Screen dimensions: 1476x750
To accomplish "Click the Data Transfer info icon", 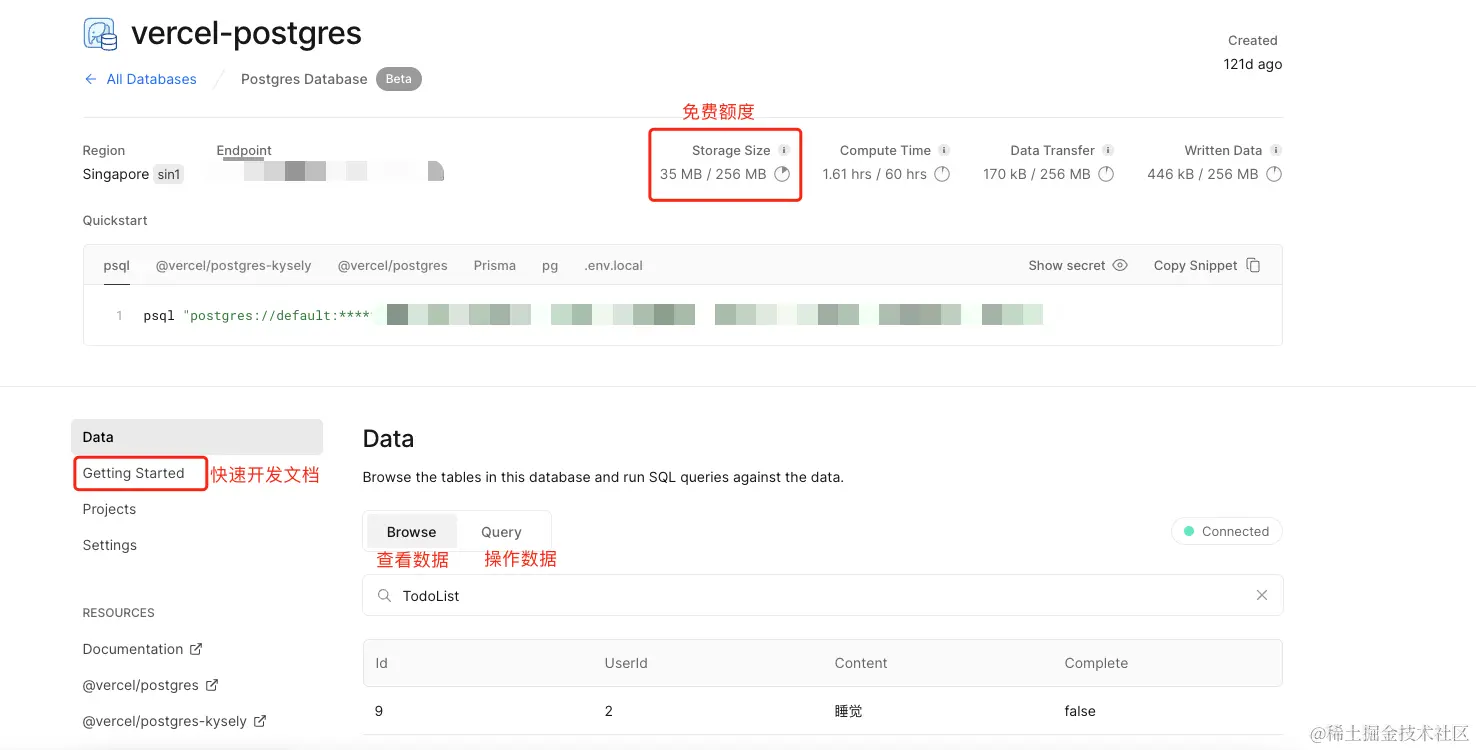I will [x=1108, y=150].
